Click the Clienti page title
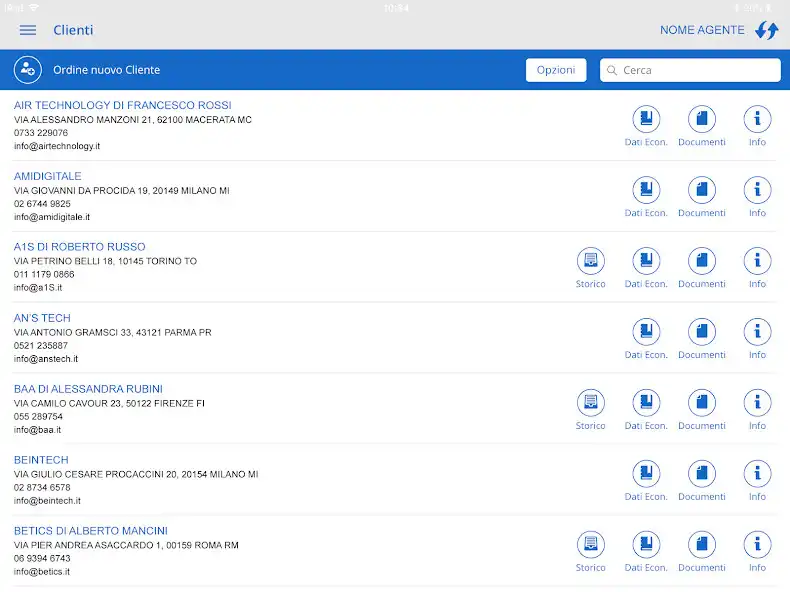The image size is (790, 592). coord(73,30)
